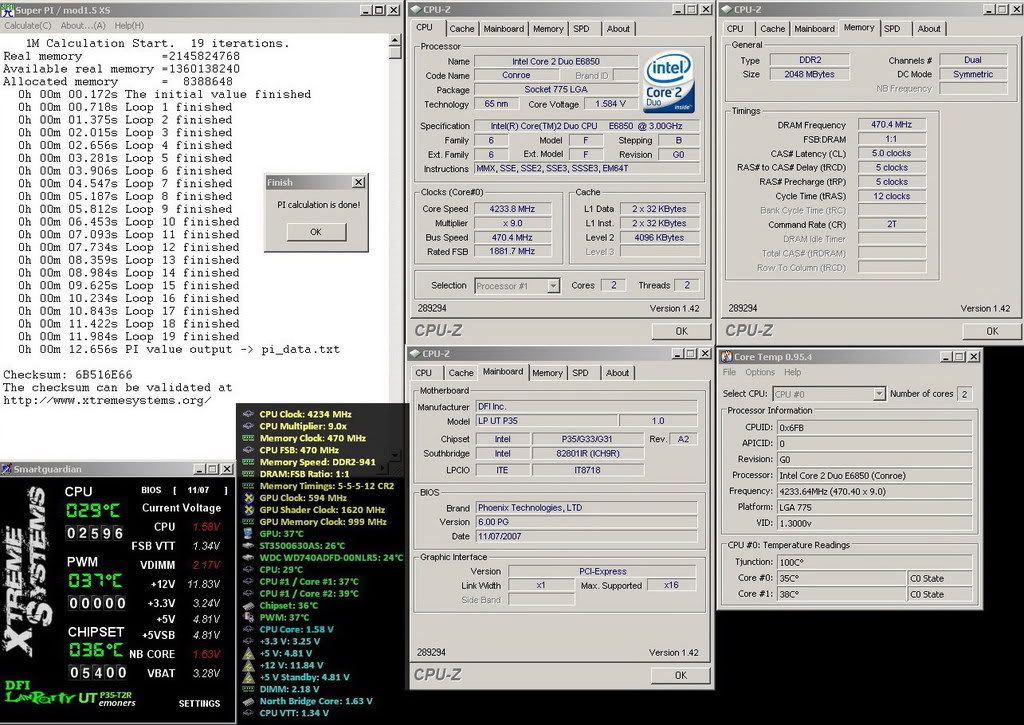Screen dimensions: 1024x725
Task: Click the Tjunction value 100C° in Core Temp
Action: point(874,562)
